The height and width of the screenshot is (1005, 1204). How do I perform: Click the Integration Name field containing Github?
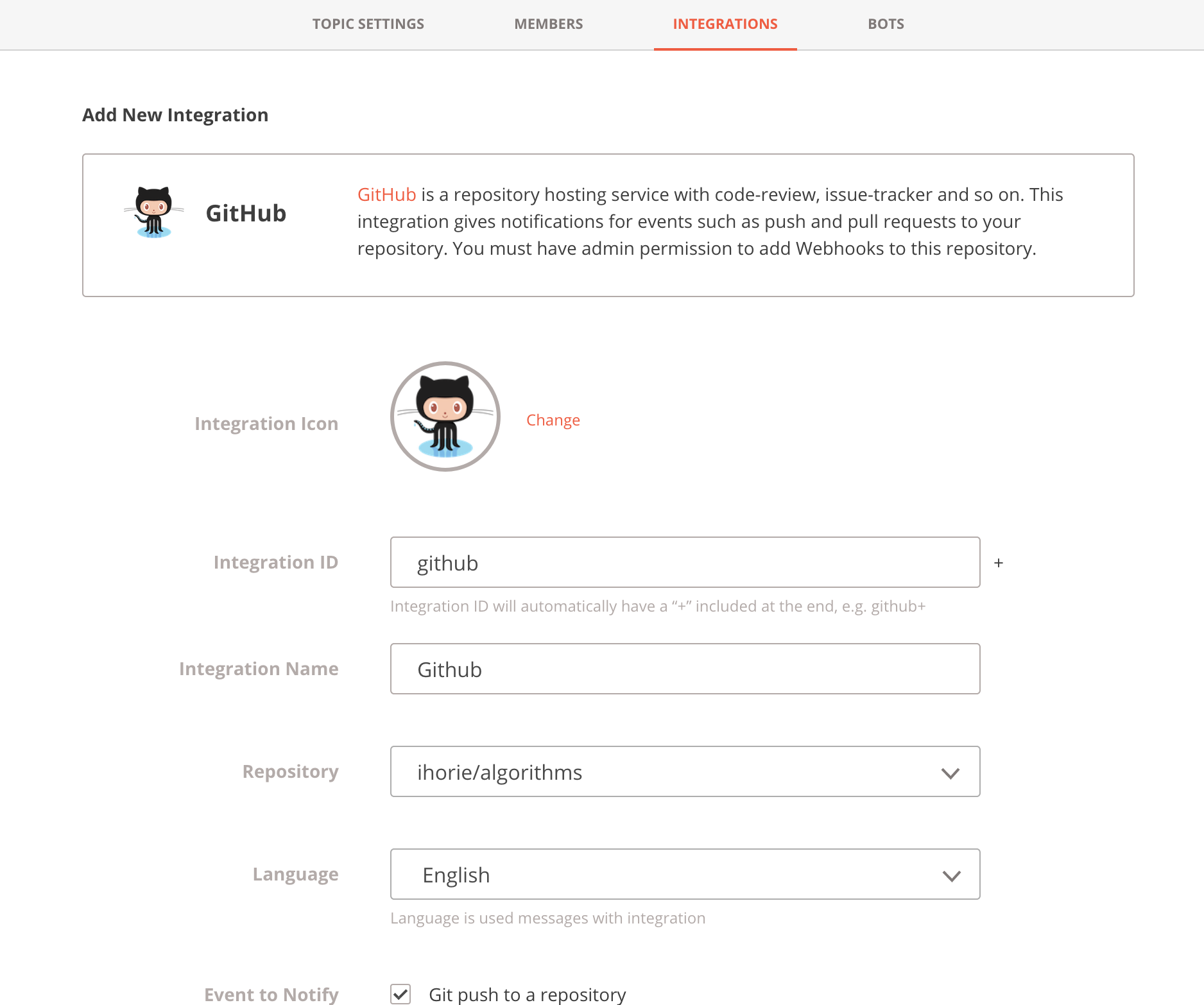tap(685, 669)
